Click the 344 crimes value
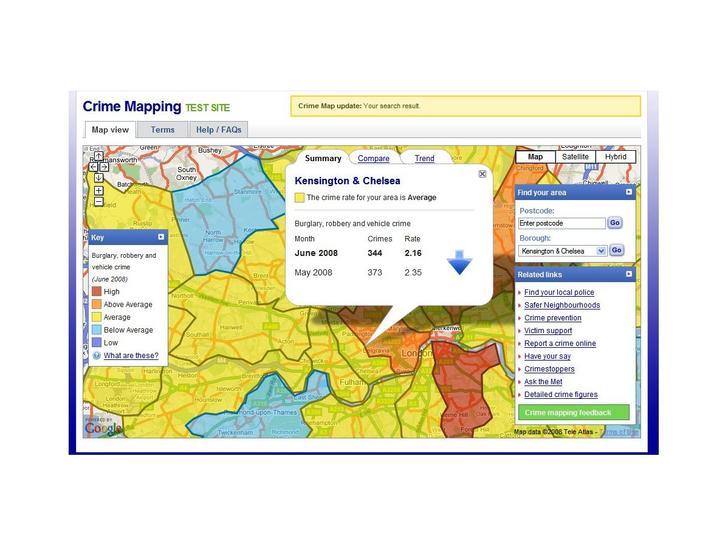 click(x=375, y=253)
